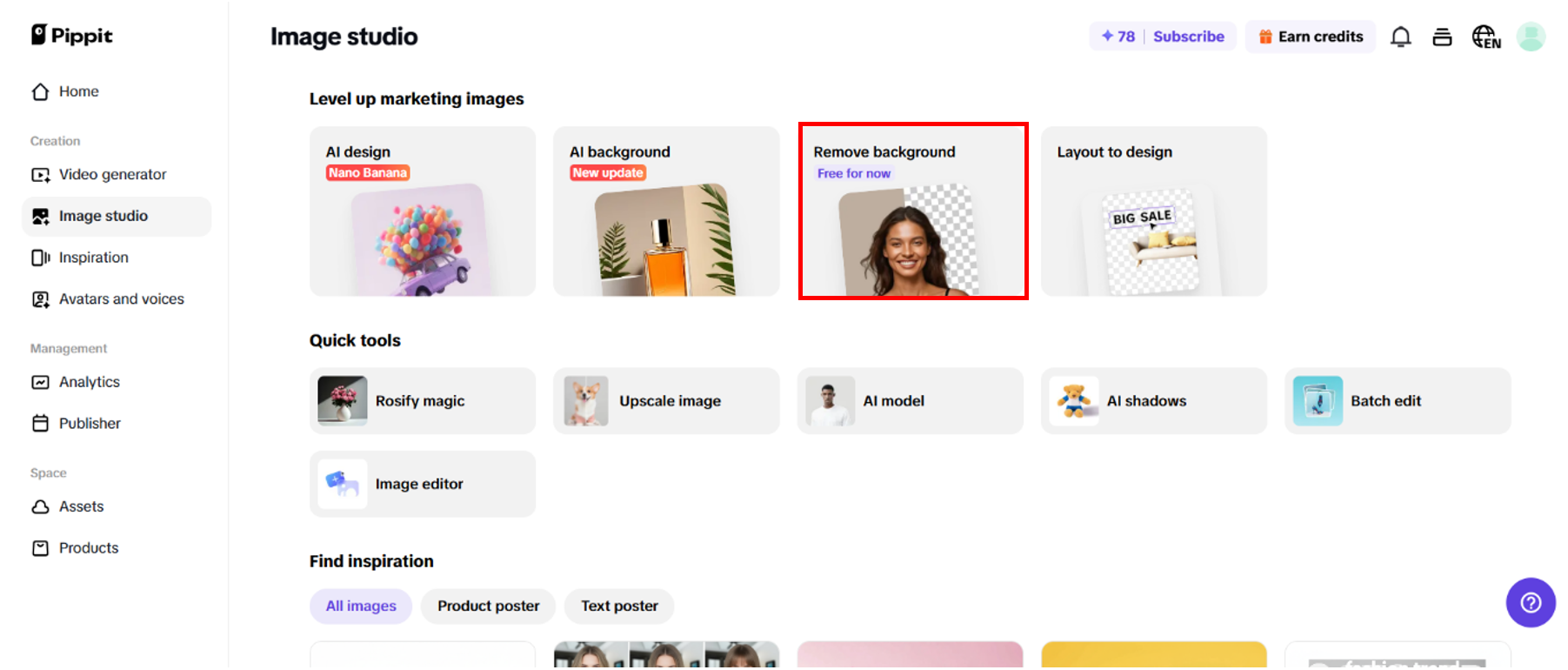
Task: Open Avatars and voices icon
Action: 40,299
